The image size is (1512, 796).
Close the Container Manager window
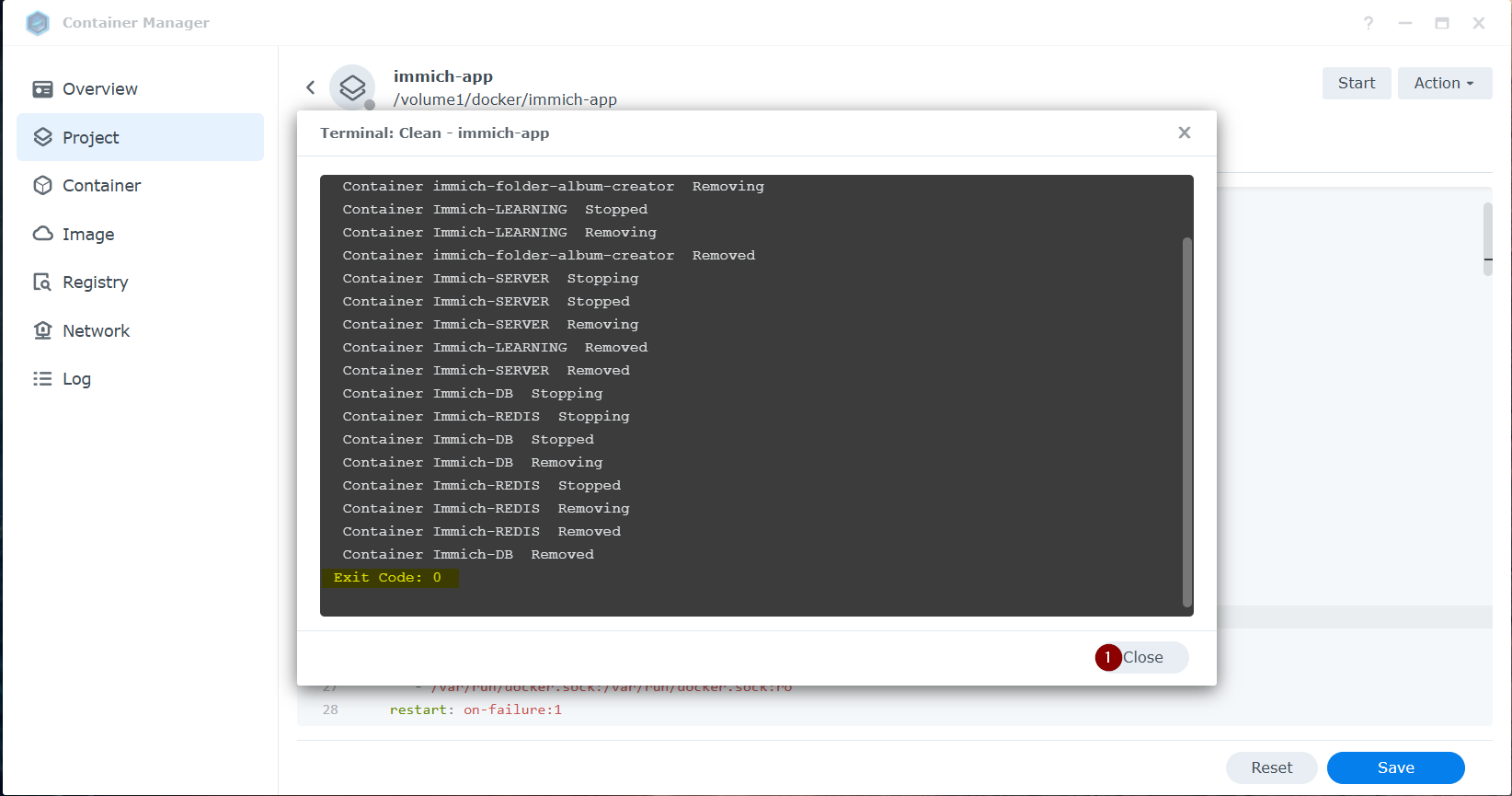[1479, 23]
